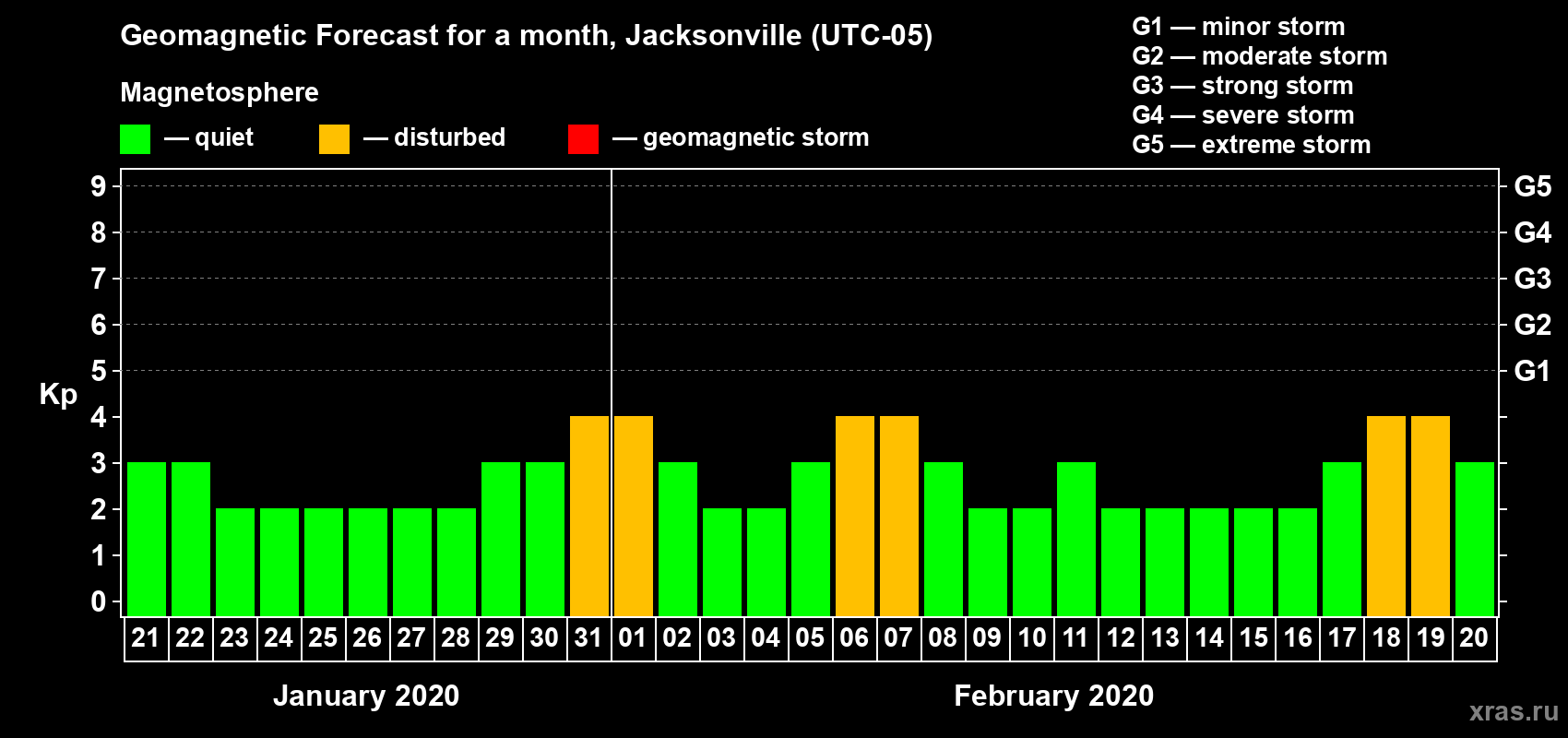This screenshot has width=1568, height=738.
Task: Select the green bar for February 08
Action: [x=944, y=540]
